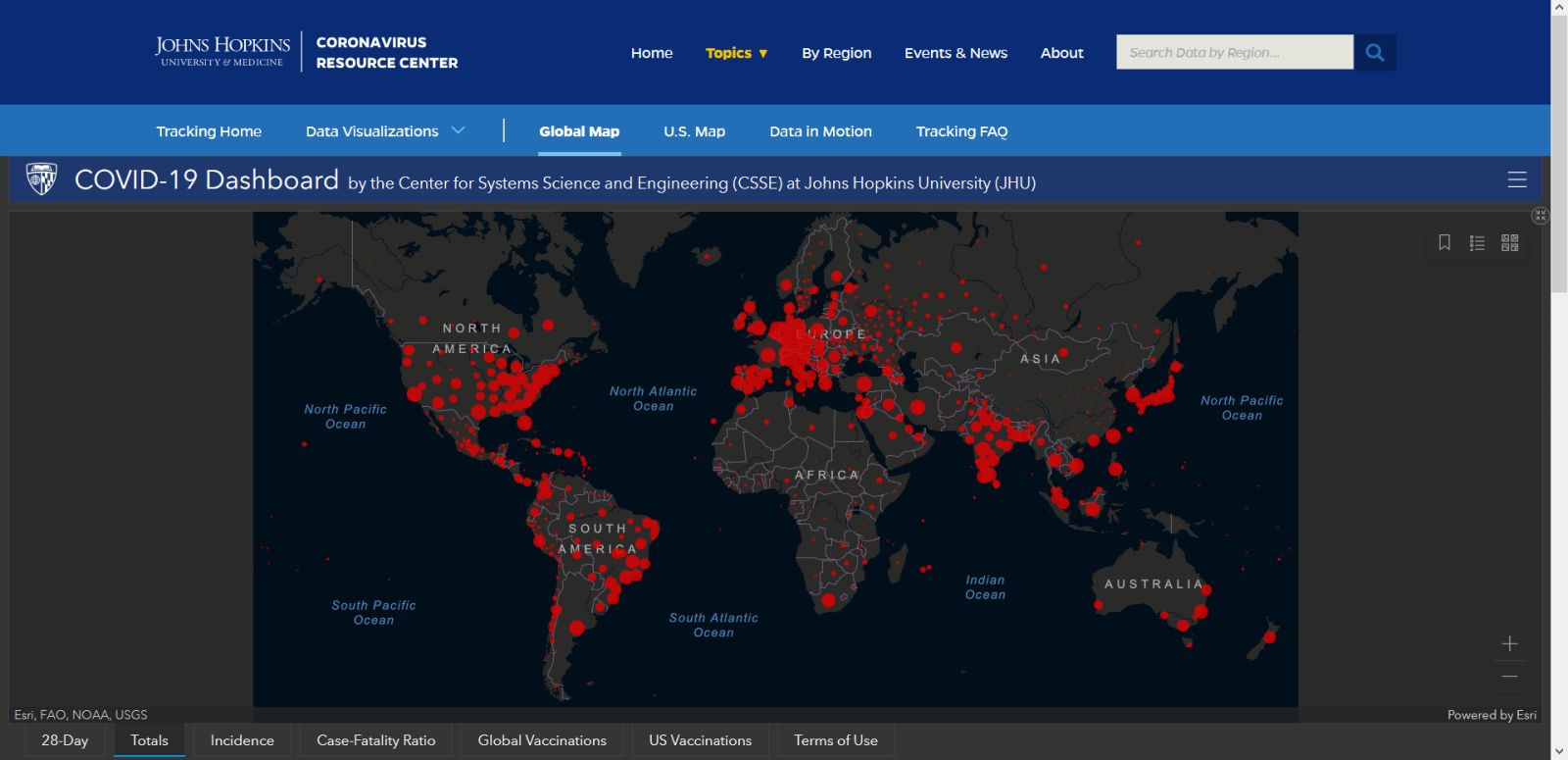Zoom in on the map
1568x760 pixels.
coord(1509,643)
